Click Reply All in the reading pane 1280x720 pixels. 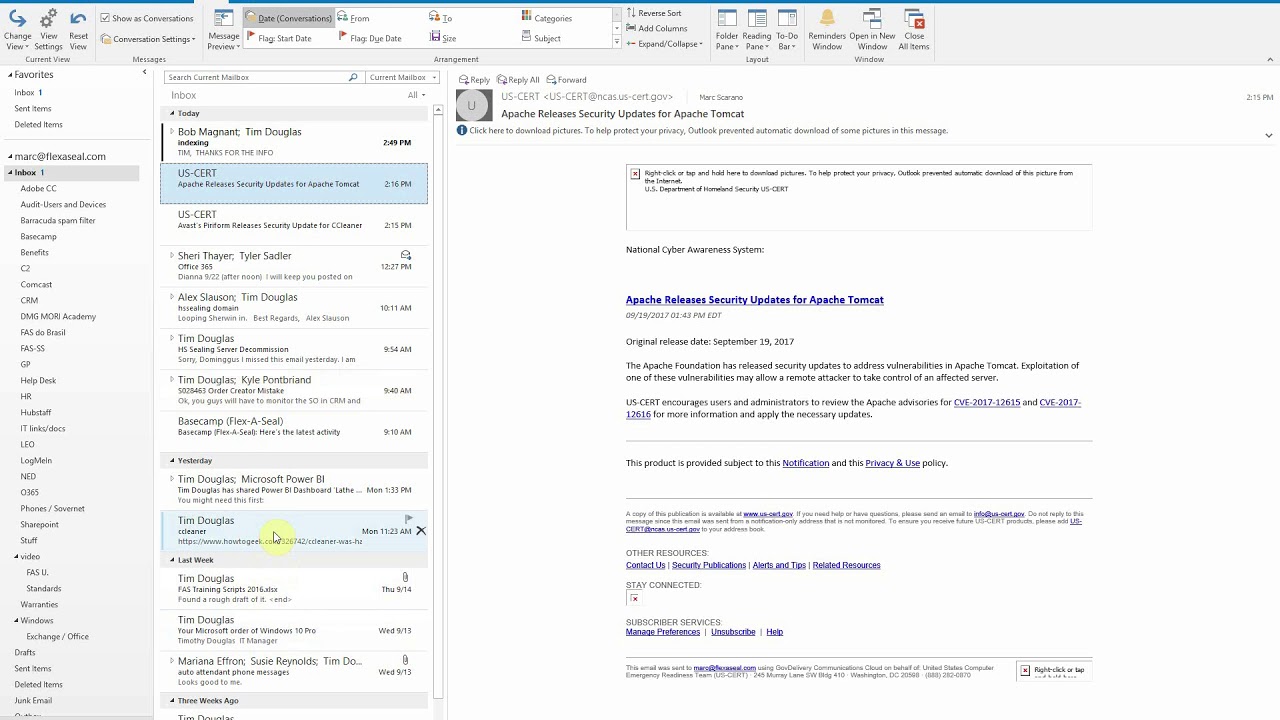pyautogui.click(x=518, y=80)
